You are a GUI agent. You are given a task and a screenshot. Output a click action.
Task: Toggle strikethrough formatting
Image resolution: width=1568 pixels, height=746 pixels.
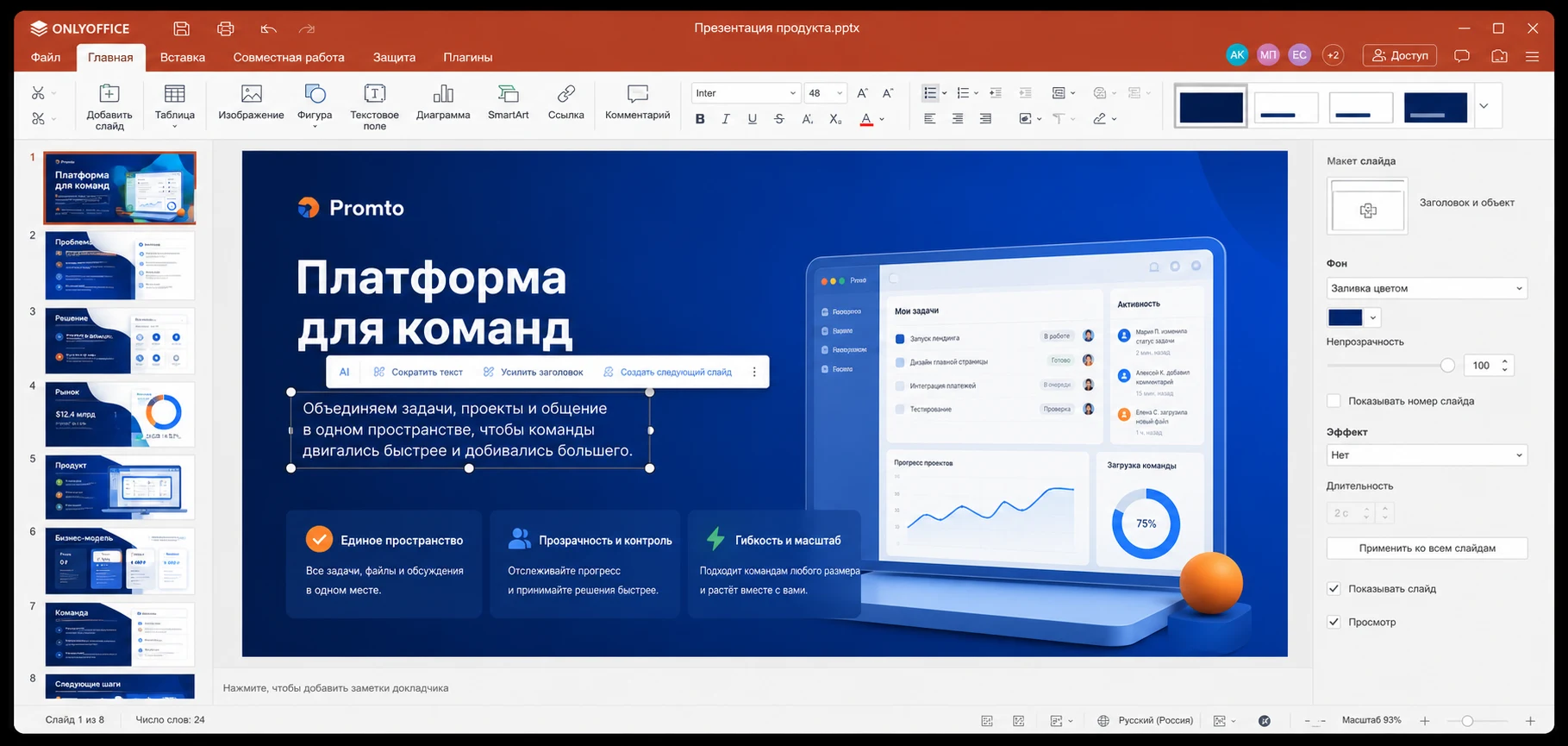(x=779, y=119)
